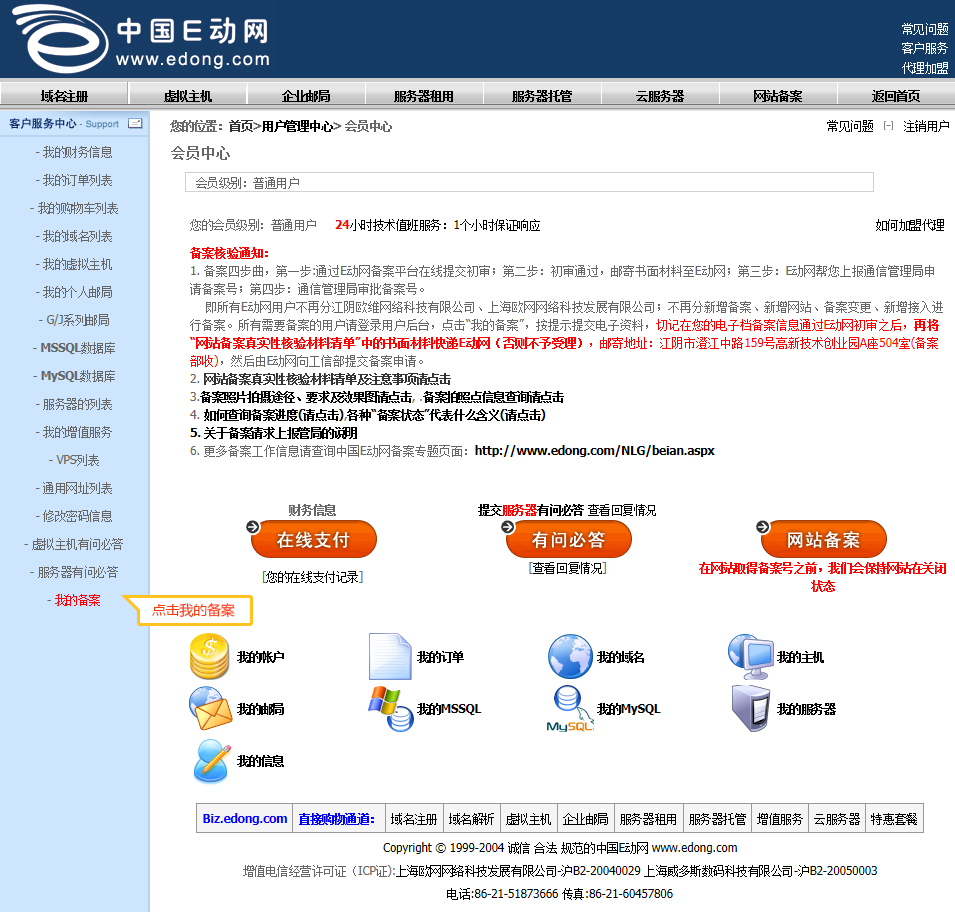Open the 我的MSSQL Windows database icon
Viewport: 955px width, 913px height.
pyautogui.click(x=390, y=708)
